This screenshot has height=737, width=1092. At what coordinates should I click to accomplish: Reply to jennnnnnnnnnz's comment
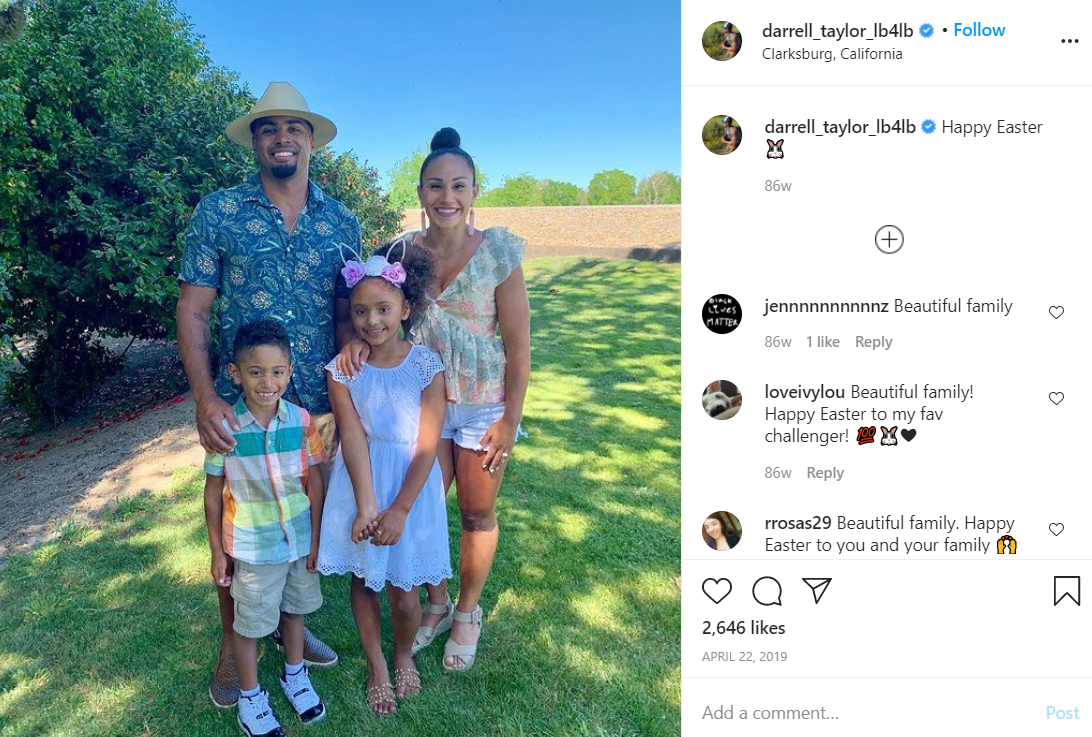coord(873,342)
